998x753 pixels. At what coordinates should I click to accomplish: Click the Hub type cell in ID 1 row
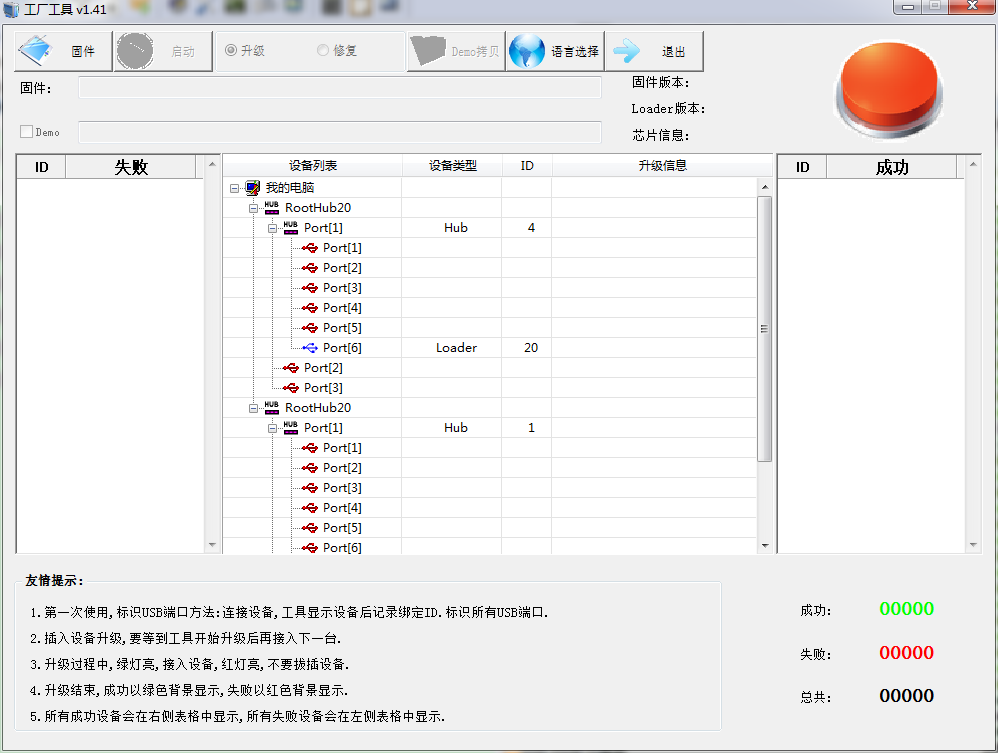(452, 428)
